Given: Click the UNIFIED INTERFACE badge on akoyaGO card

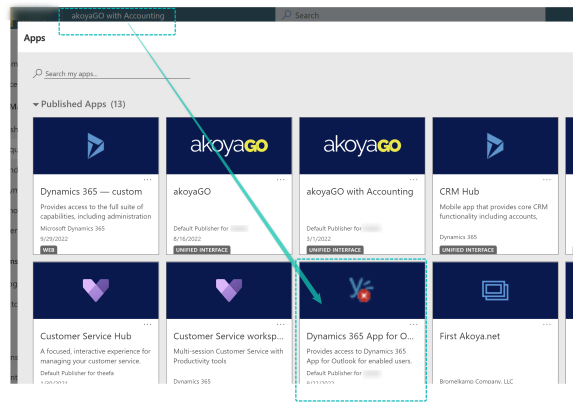Looking at the screenshot, I should [202, 250].
